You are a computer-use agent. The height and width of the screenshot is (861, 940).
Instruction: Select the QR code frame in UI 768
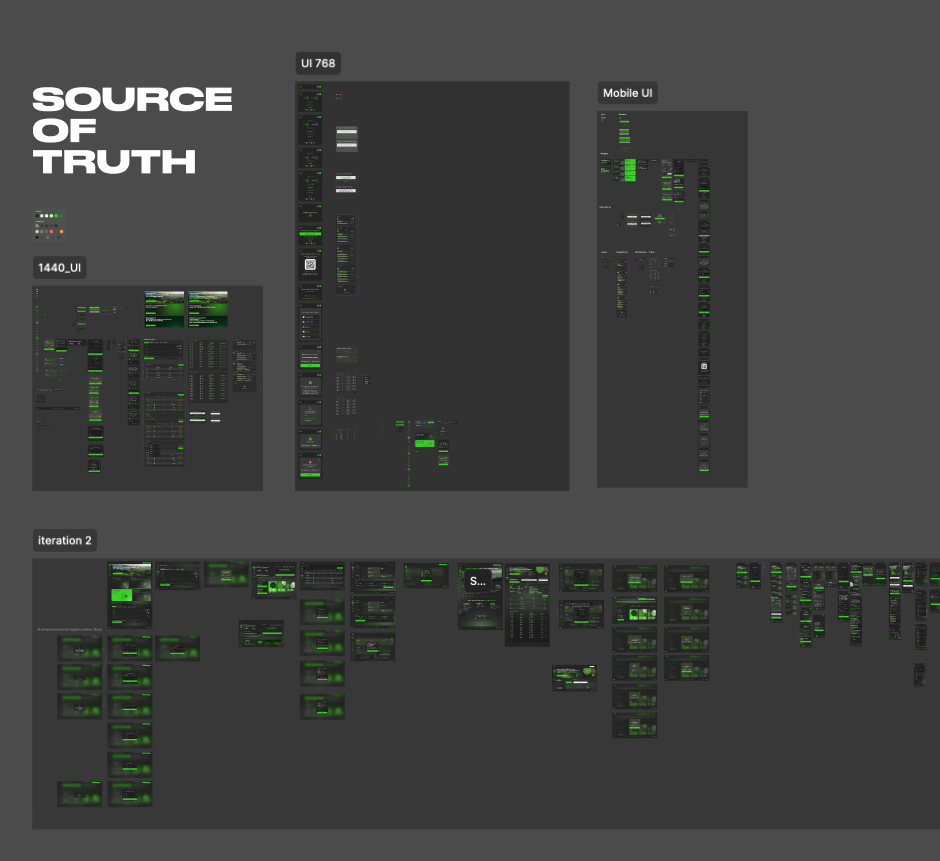(310, 264)
